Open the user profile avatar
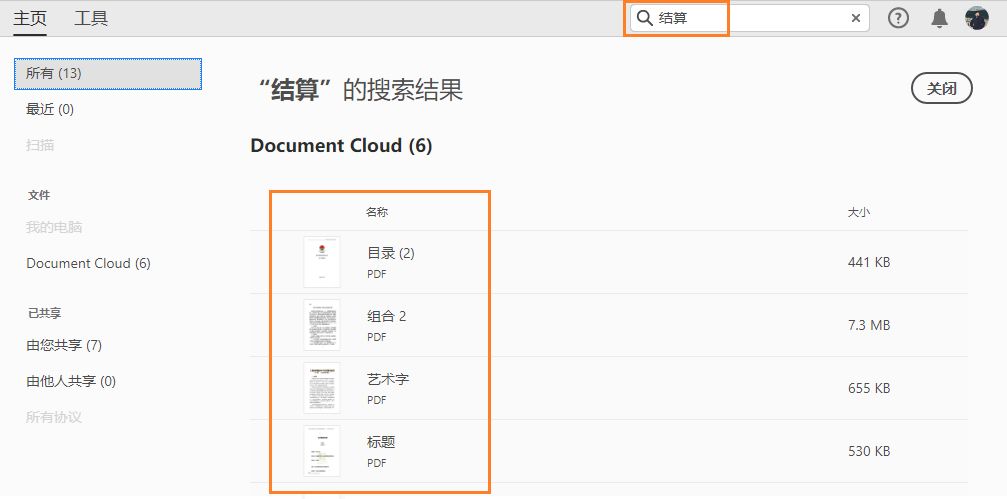 [977, 18]
